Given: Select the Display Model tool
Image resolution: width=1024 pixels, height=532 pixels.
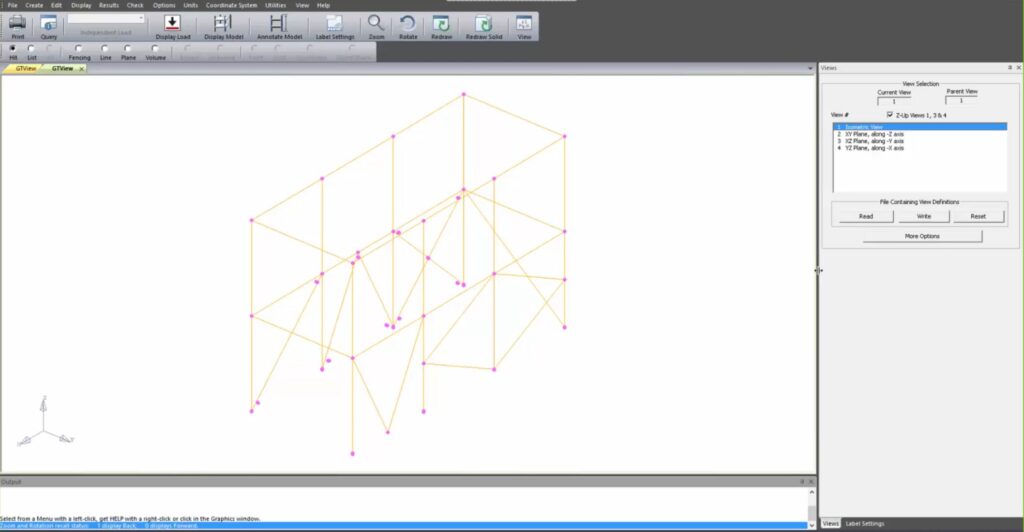Looking at the screenshot, I should 223,25.
